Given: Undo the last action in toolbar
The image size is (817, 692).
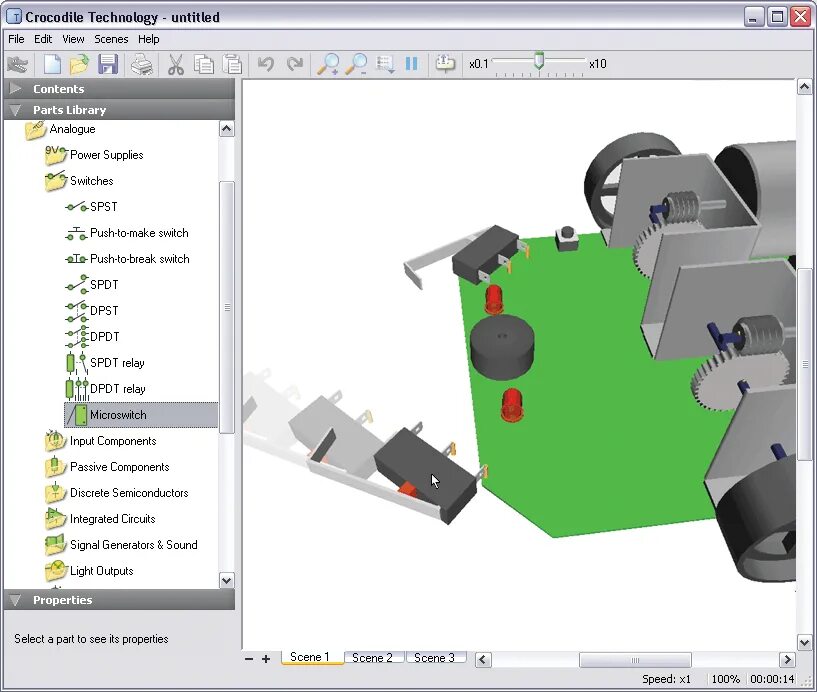Looking at the screenshot, I should click(x=266, y=64).
